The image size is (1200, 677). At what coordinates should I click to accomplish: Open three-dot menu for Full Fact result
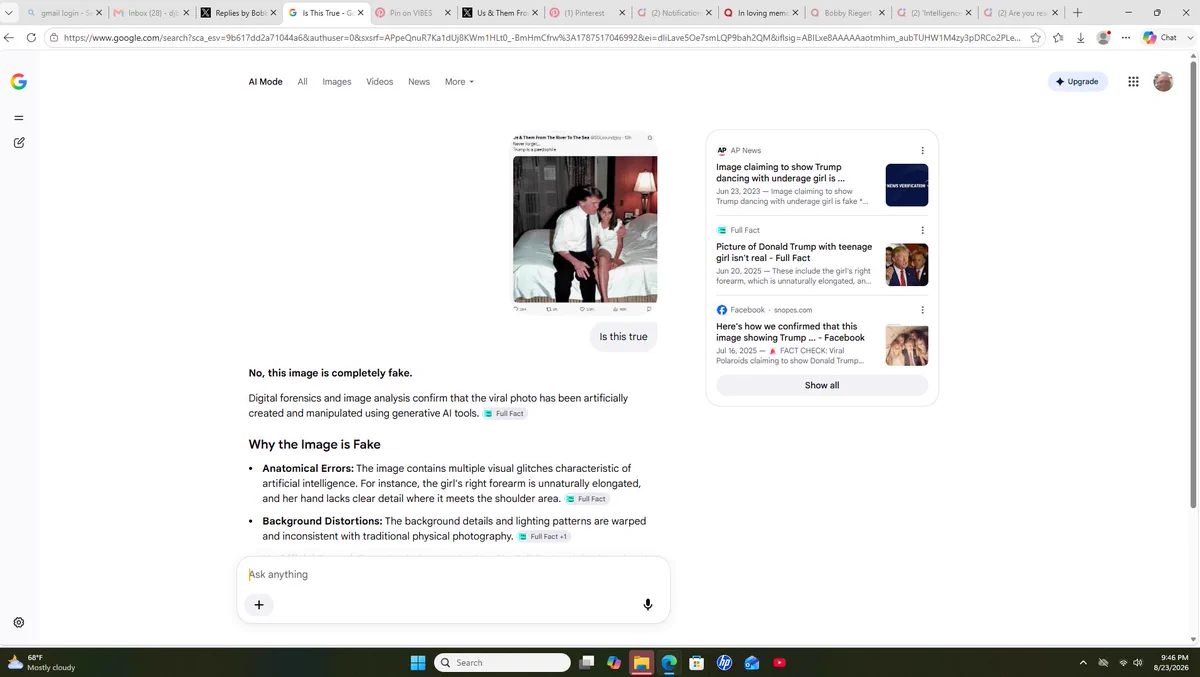(x=922, y=230)
